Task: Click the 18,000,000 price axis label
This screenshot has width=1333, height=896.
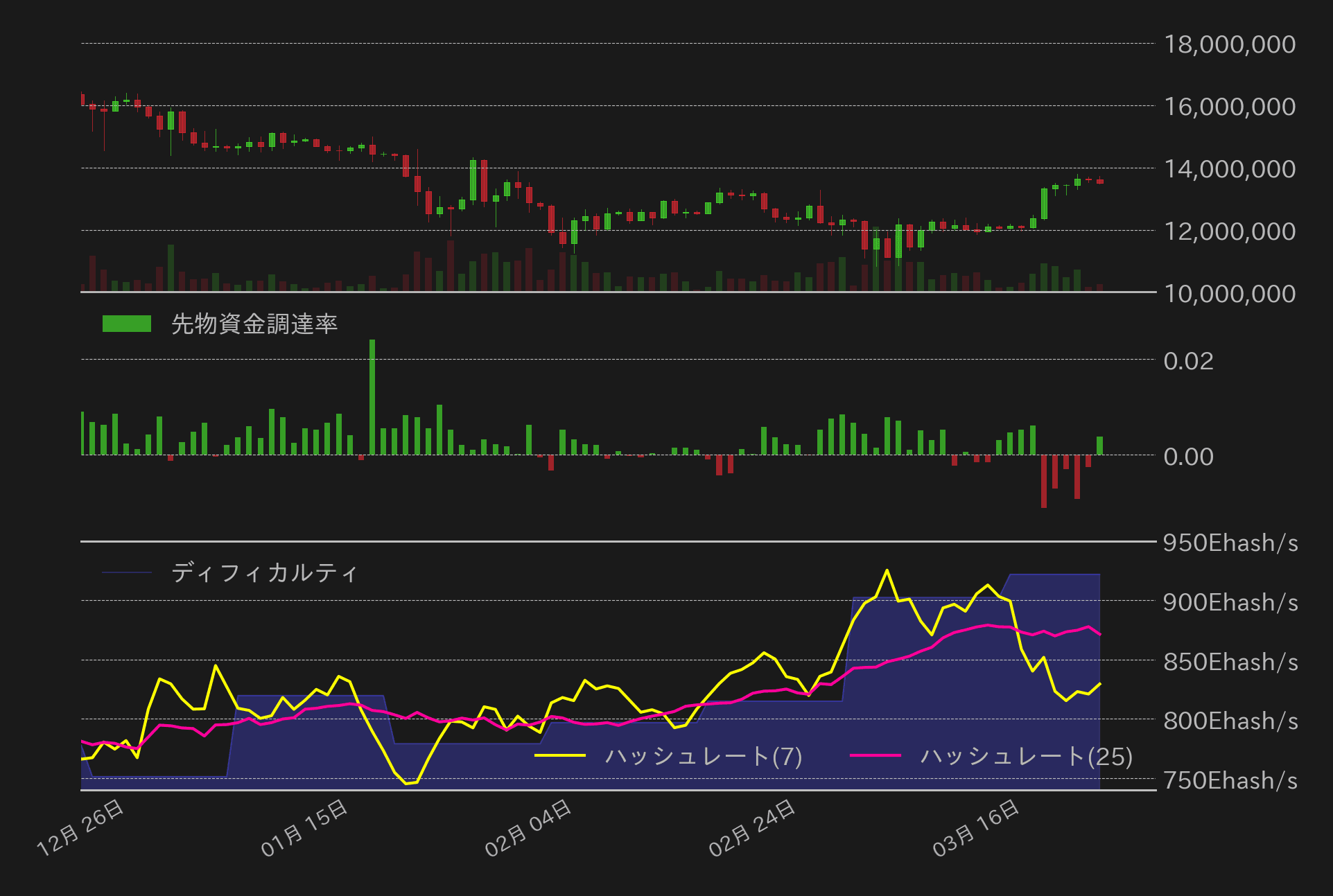Action: (1229, 44)
